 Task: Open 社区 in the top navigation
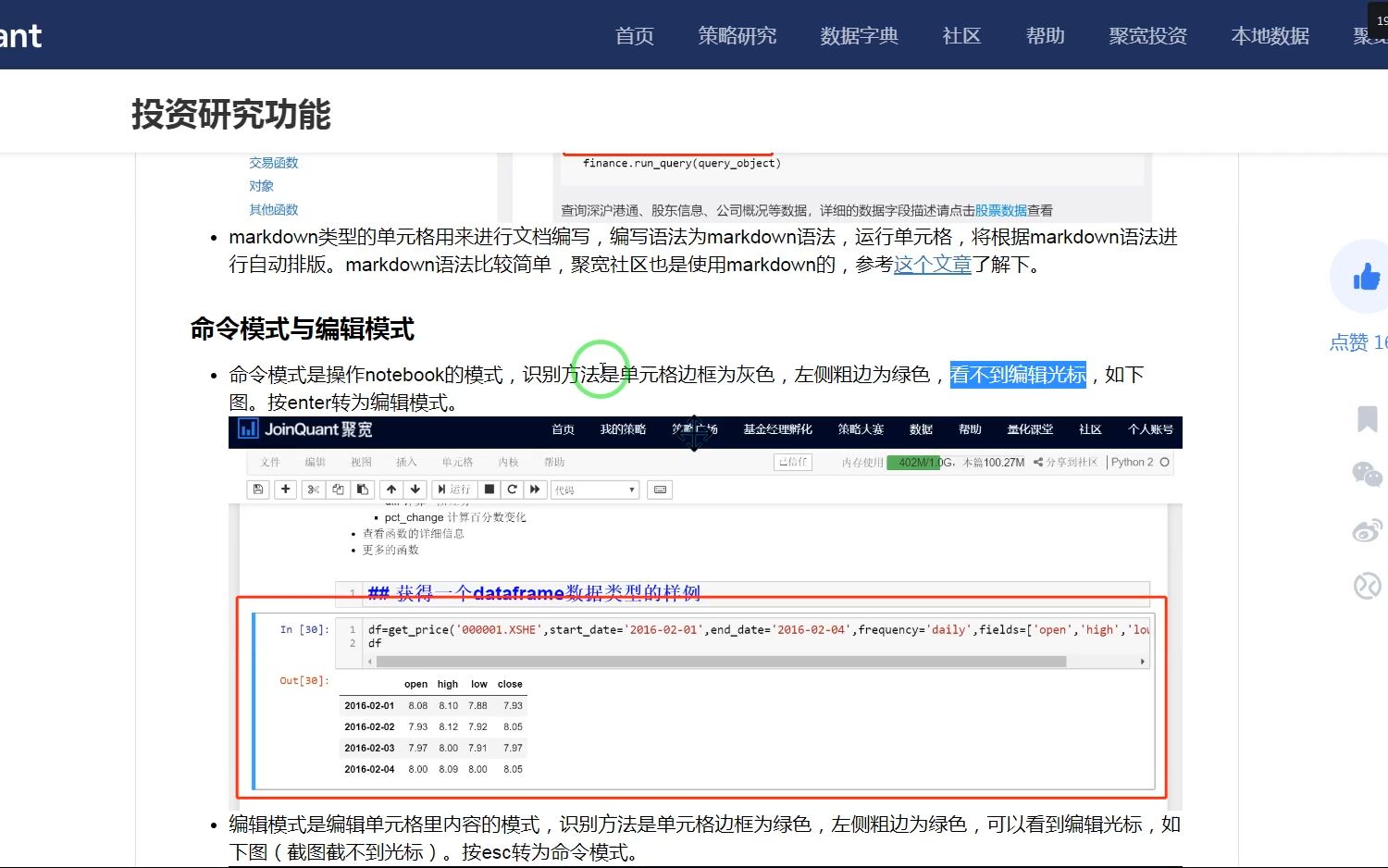[x=961, y=36]
